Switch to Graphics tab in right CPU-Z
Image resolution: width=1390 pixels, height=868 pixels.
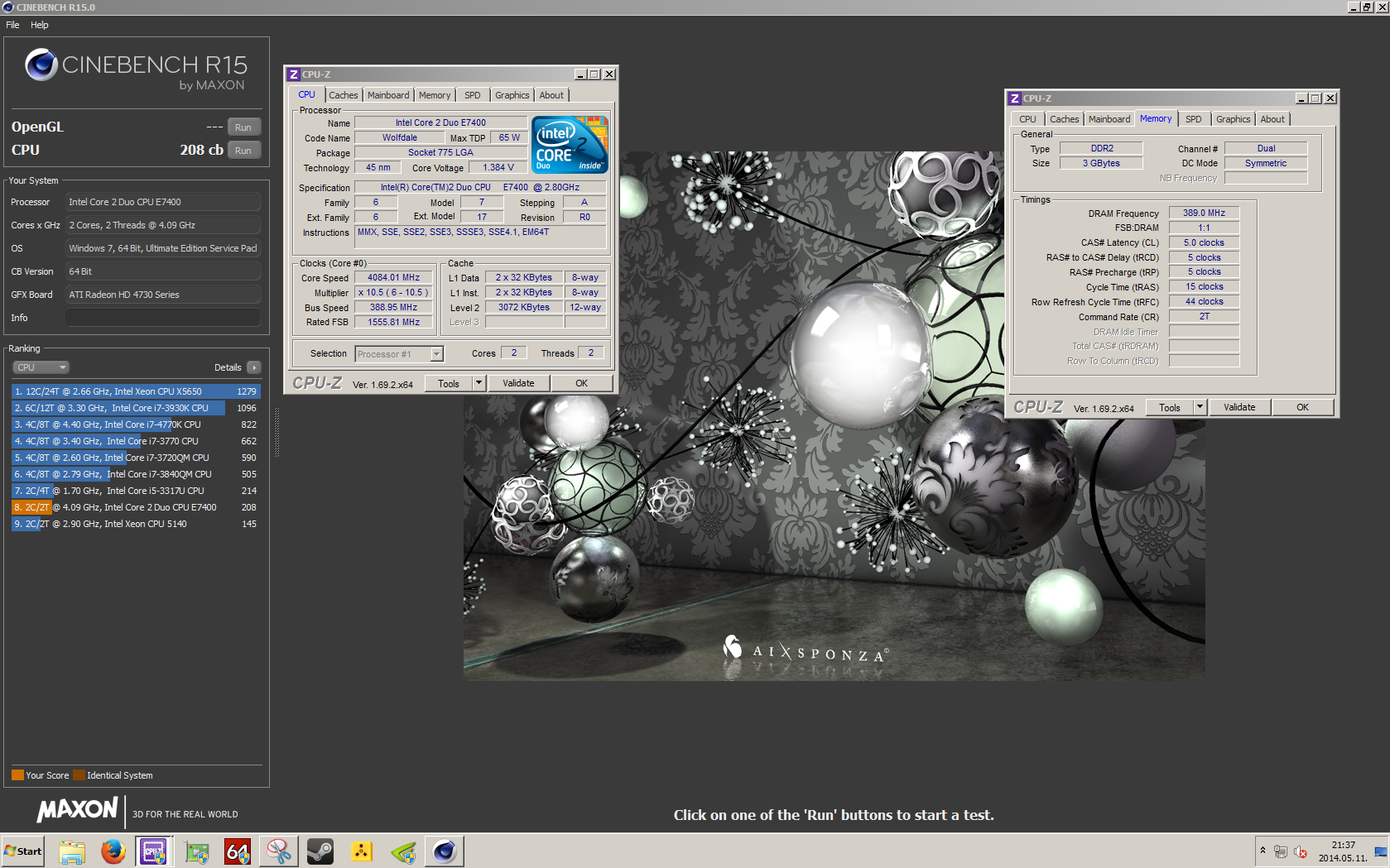click(1234, 119)
